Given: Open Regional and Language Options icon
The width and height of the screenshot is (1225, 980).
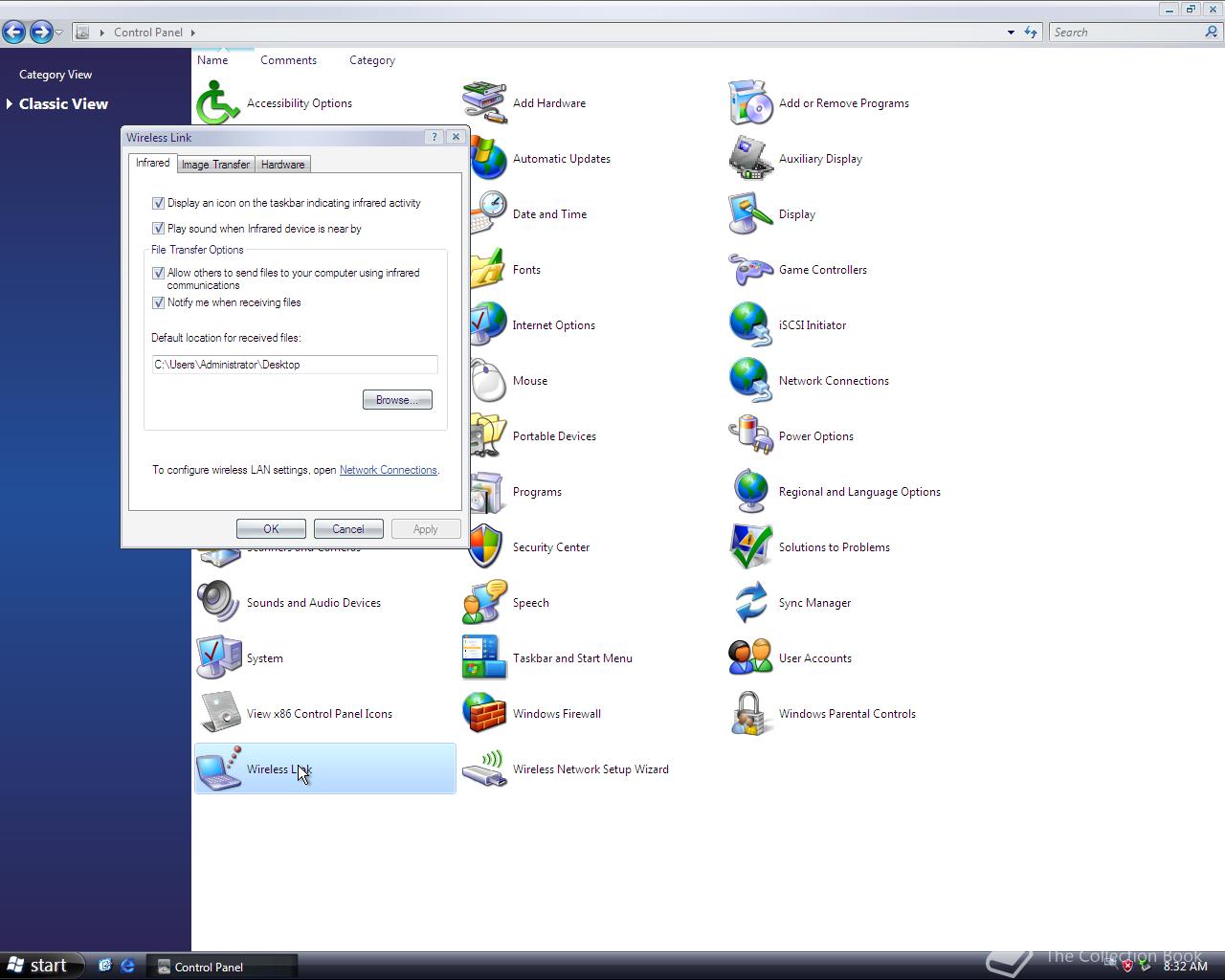Looking at the screenshot, I should tap(750, 491).
